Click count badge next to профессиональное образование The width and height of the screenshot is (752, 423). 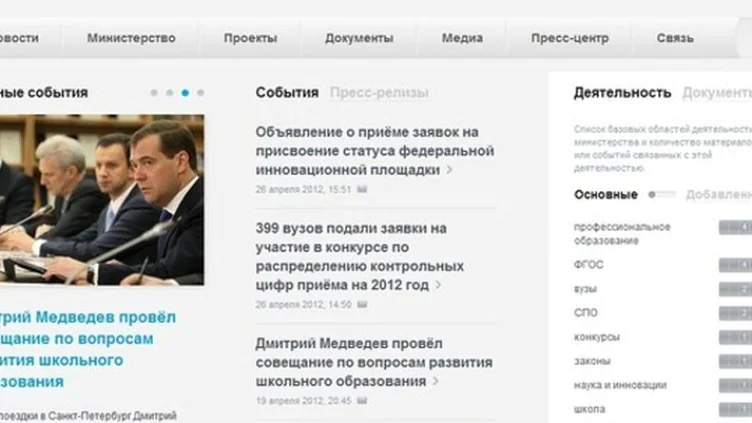click(735, 227)
